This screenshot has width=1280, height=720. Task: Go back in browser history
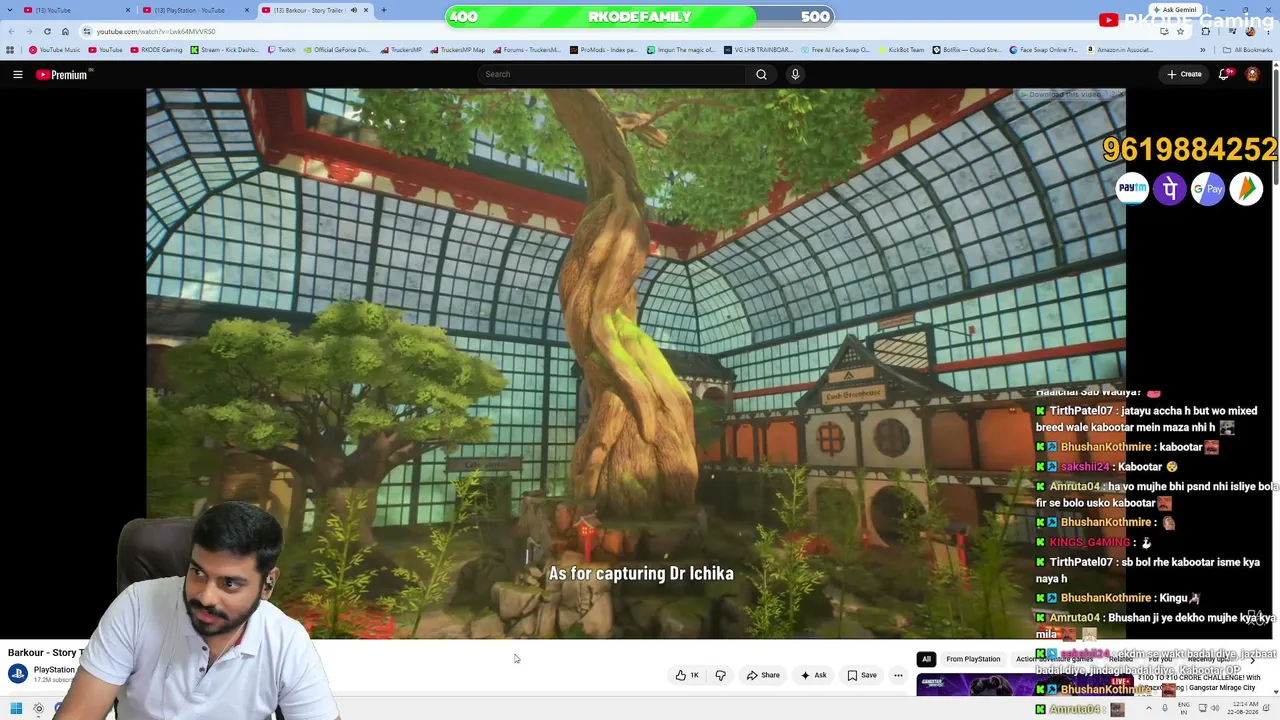(11, 31)
